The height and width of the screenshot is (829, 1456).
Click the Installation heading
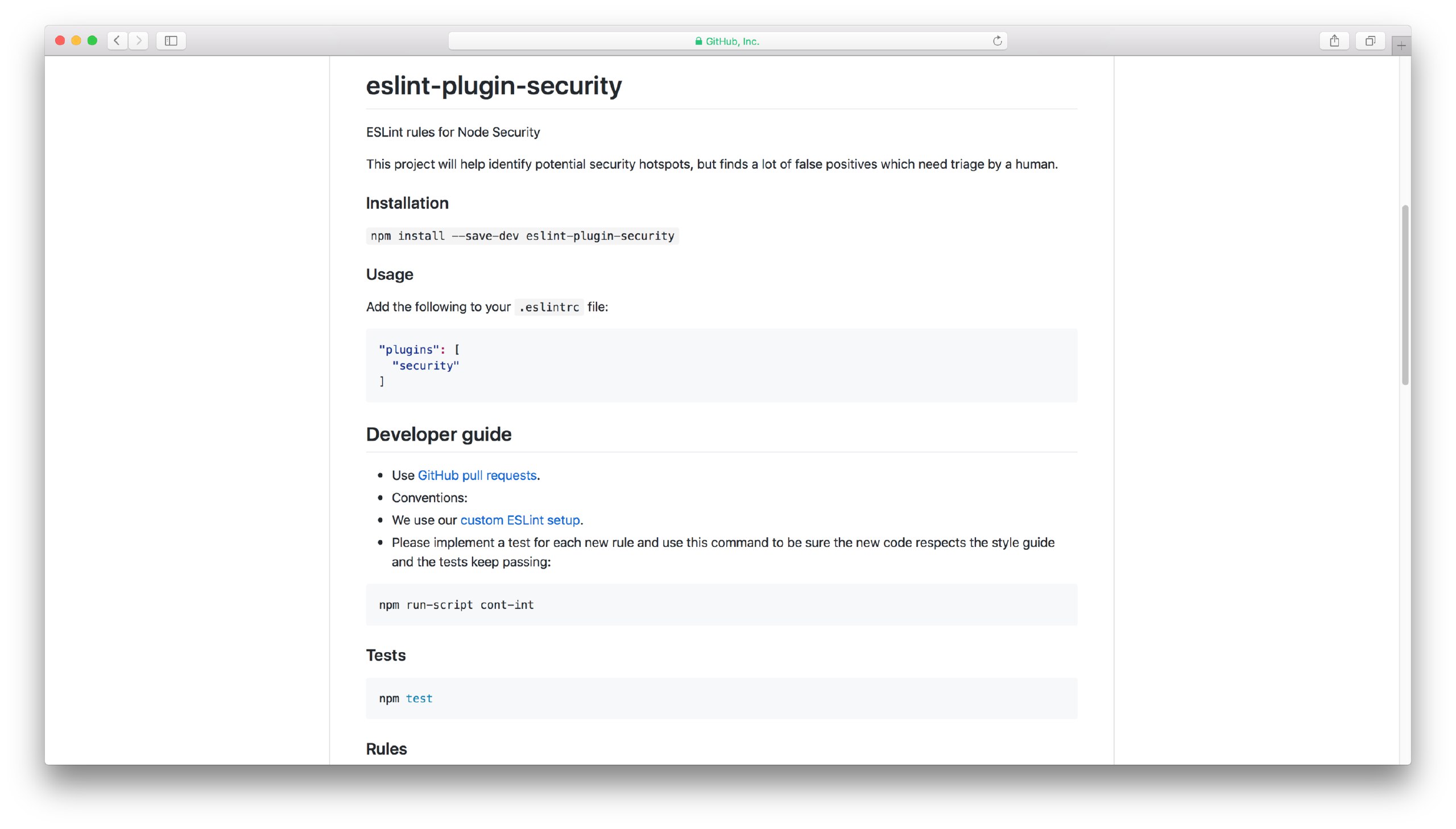(x=407, y=203)
